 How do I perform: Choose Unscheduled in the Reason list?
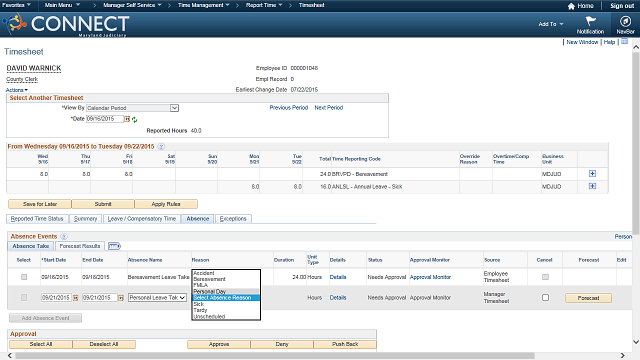tap(226, 316)
